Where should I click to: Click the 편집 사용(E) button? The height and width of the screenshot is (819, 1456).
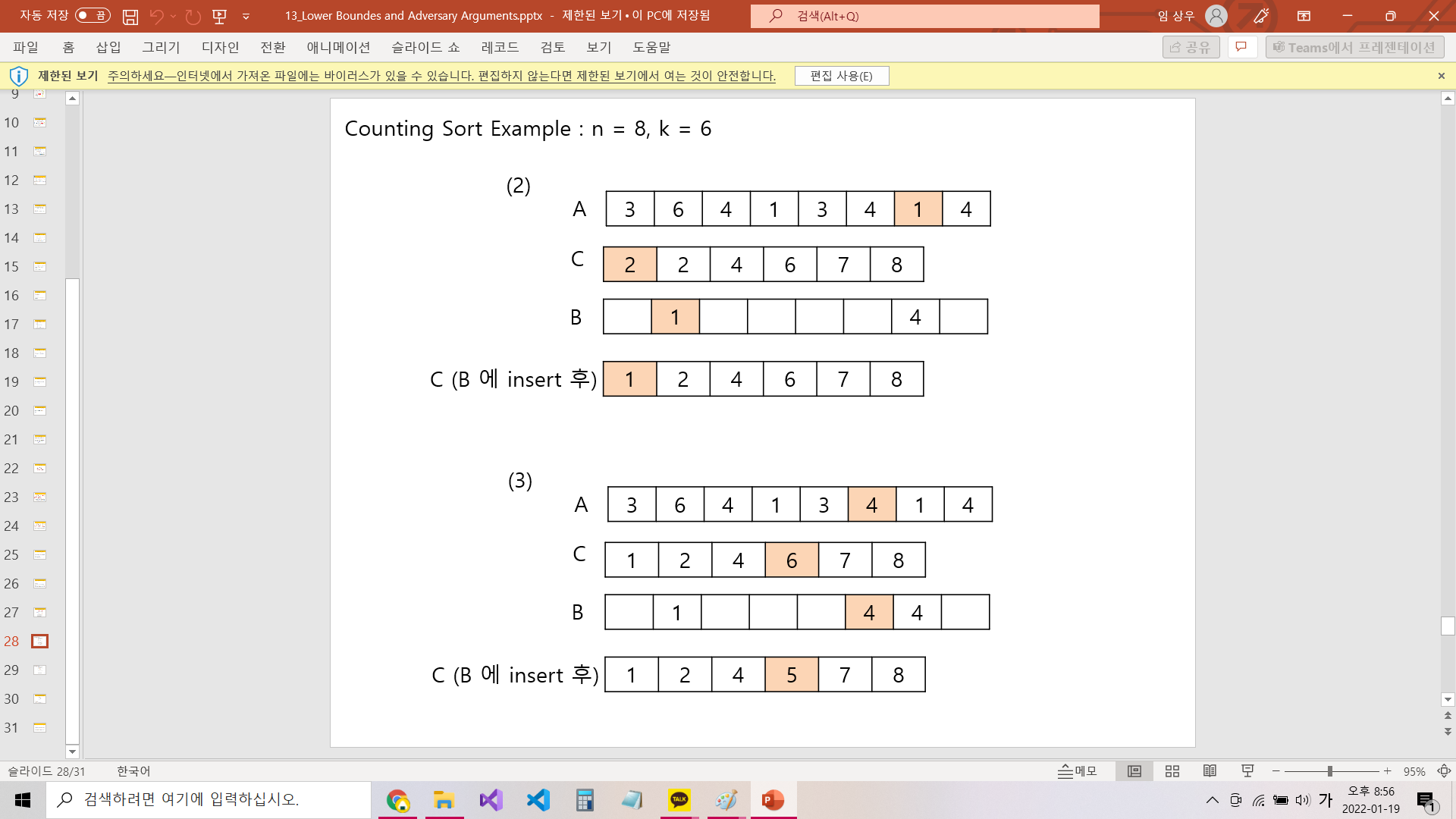tap(841, 76)
